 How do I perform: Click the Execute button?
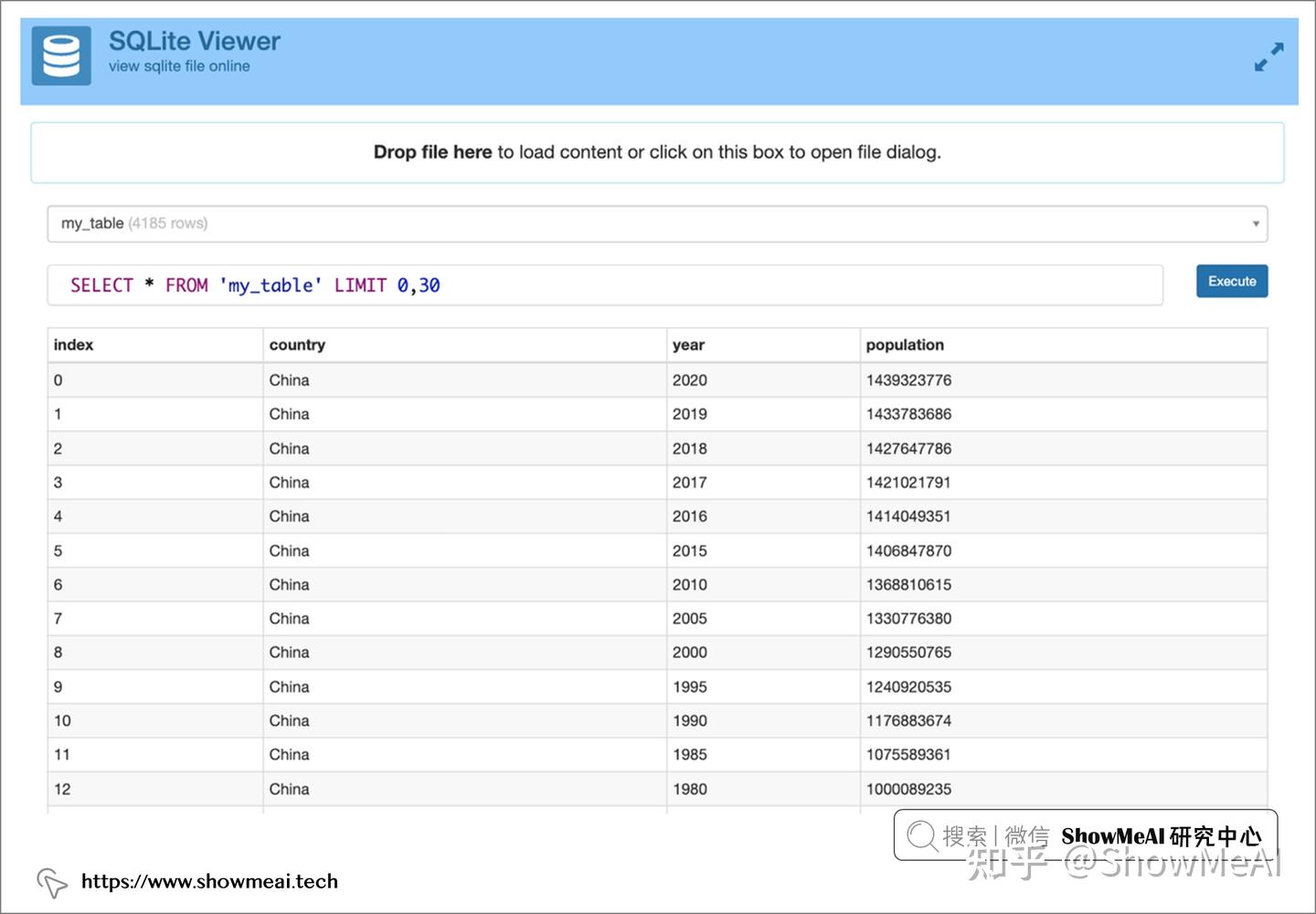[1232, 282]
